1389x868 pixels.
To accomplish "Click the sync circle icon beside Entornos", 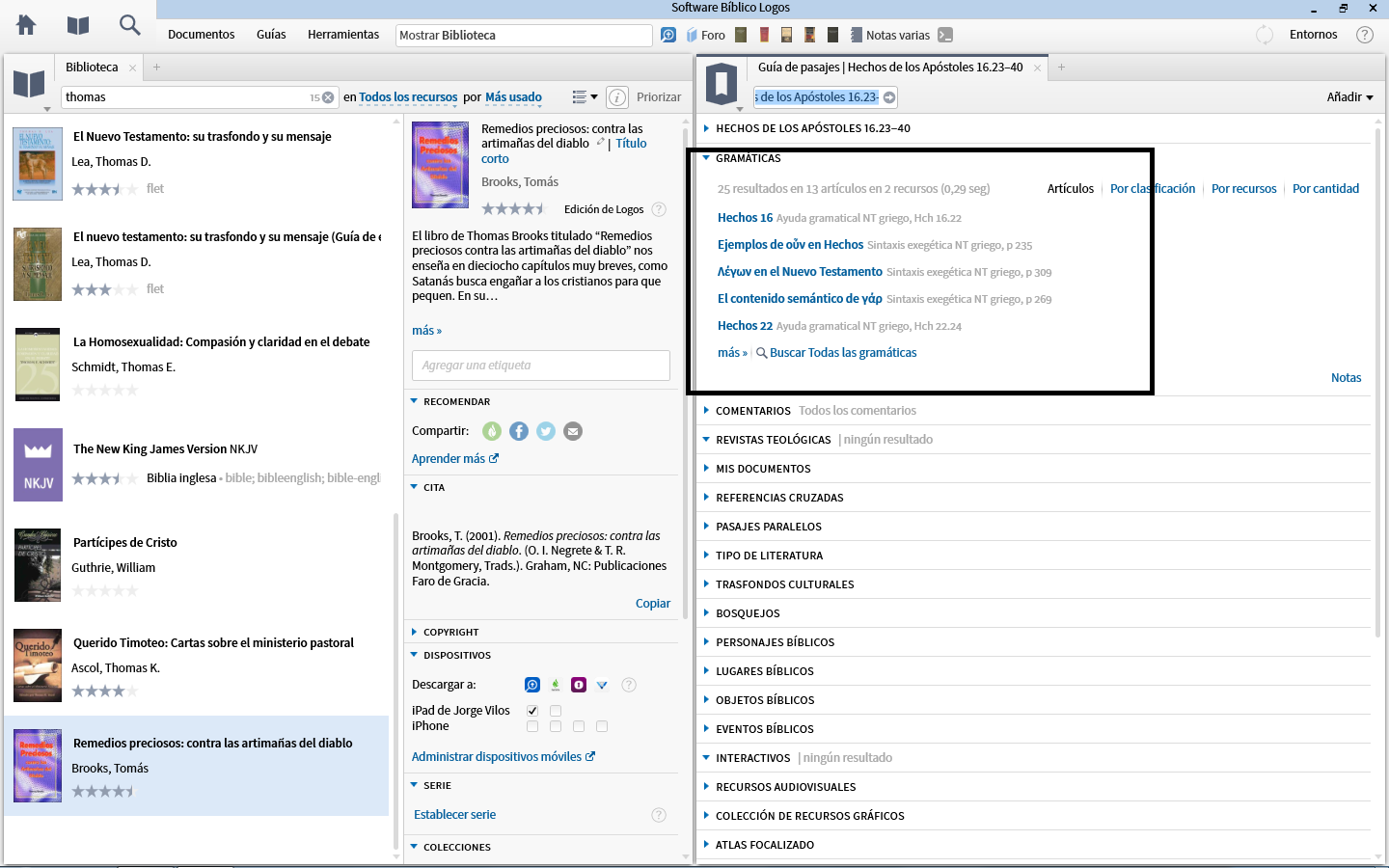I will click(1265, 35).
